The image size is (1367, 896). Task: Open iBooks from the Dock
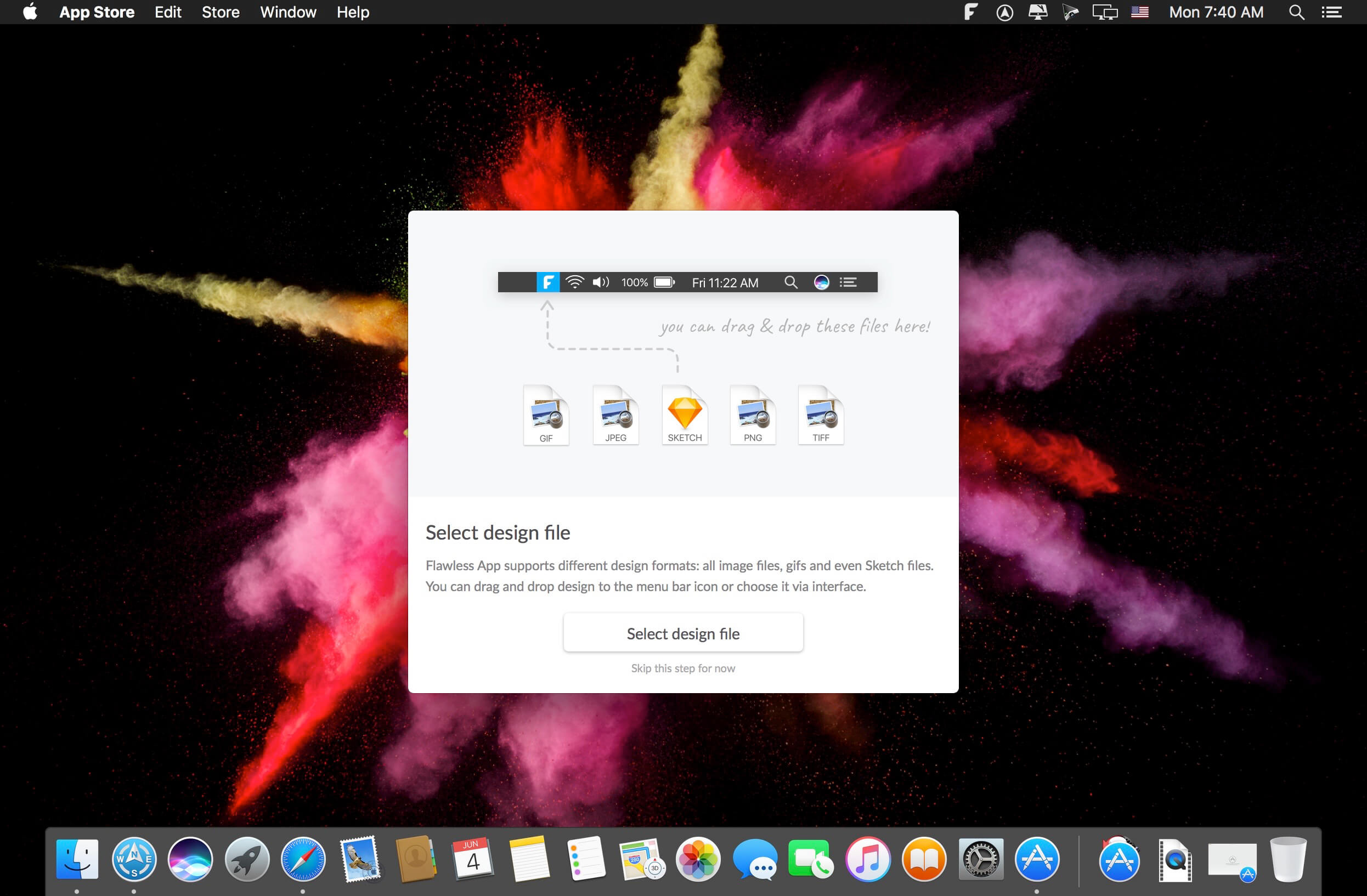click(x=924, y=859)
